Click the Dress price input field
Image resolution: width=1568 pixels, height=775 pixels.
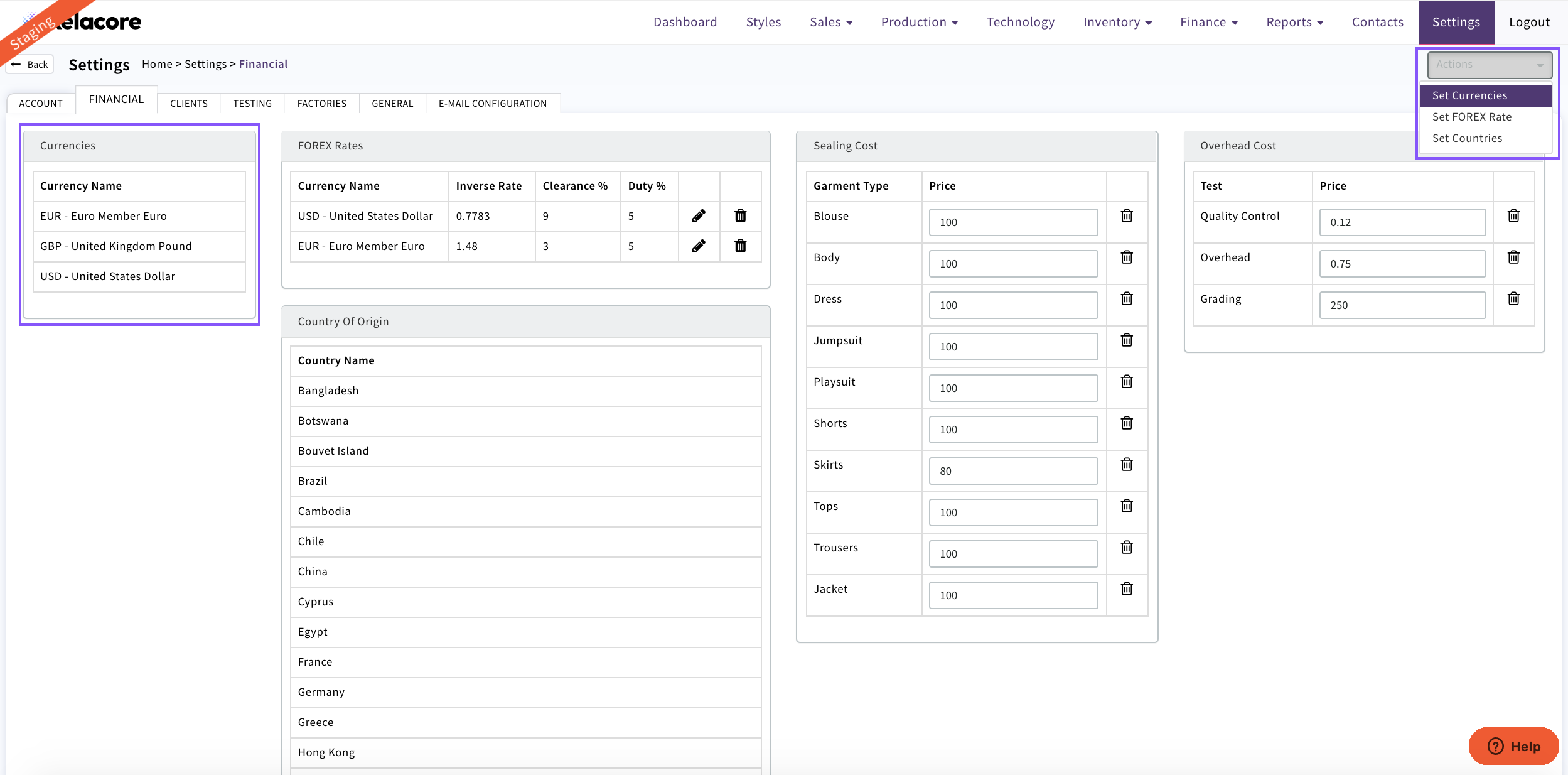[1012, 305]
